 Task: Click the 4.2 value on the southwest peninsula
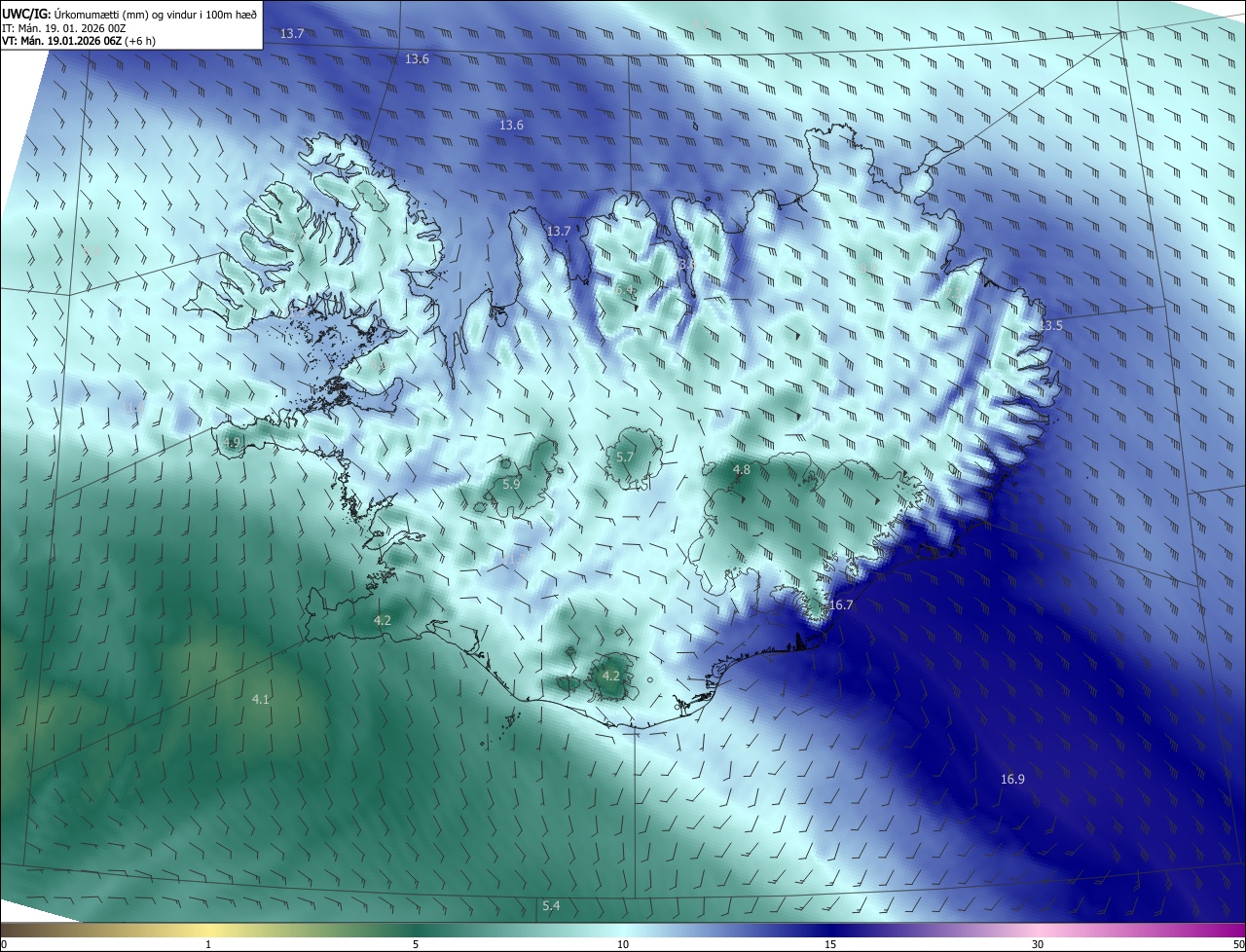click(383, 621)
